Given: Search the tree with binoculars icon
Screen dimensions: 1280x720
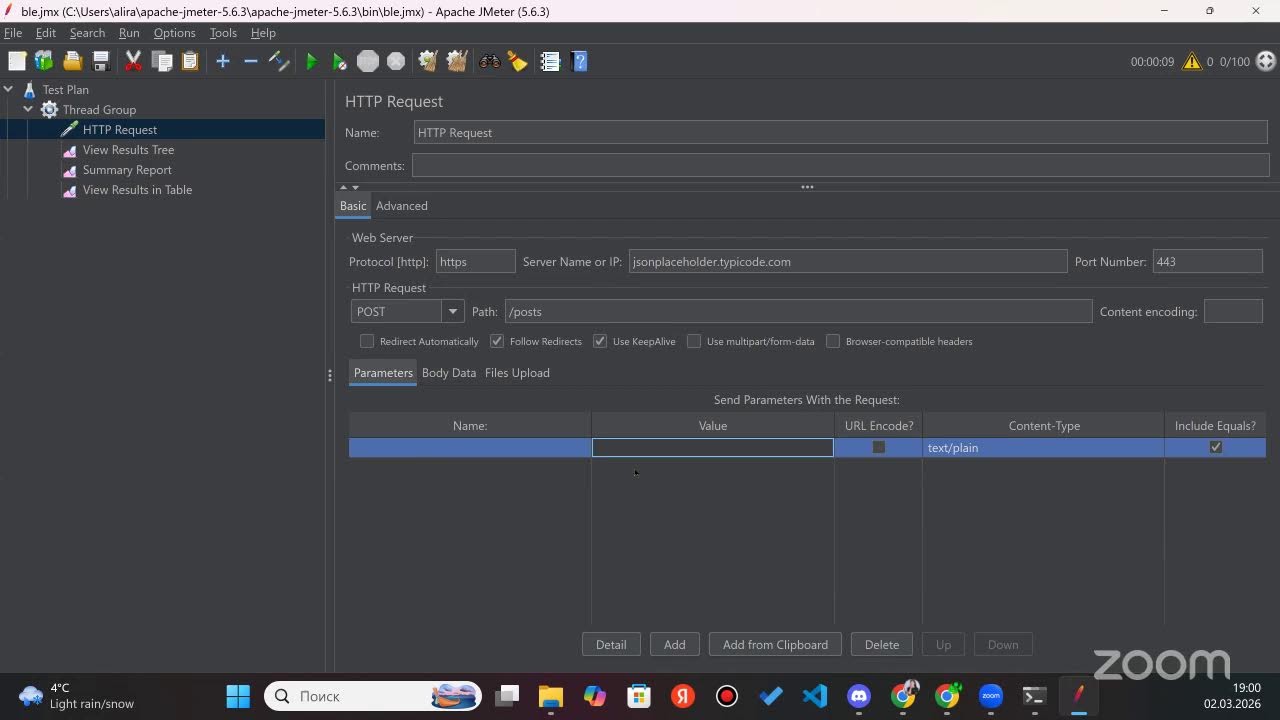Looking at the screenshot, I should [490, 61].
